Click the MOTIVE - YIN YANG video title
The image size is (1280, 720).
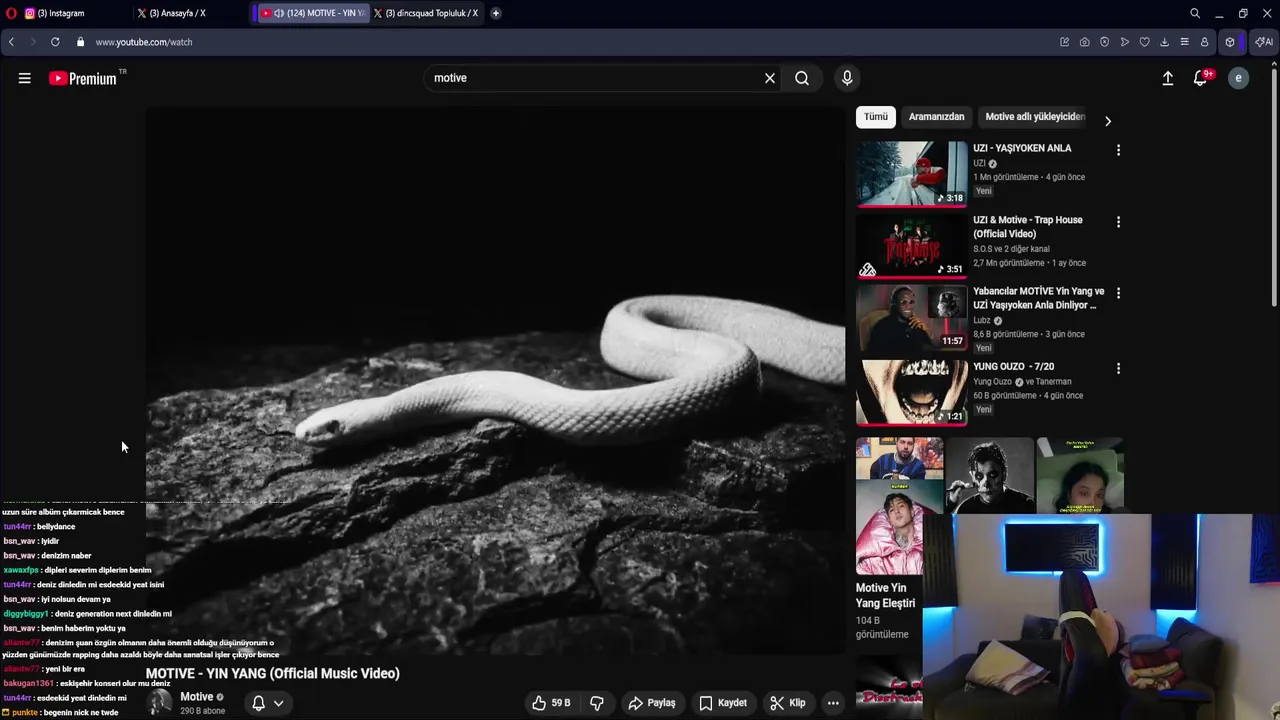[x=273, y=674]
